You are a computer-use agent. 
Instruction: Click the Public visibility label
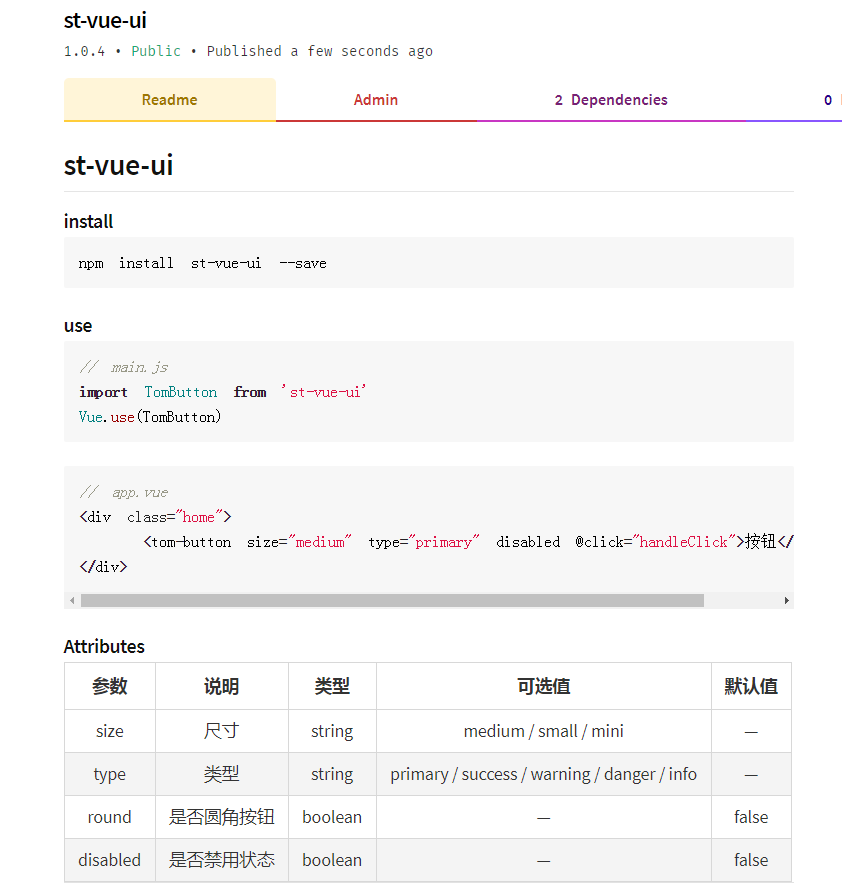click(156, 51)
